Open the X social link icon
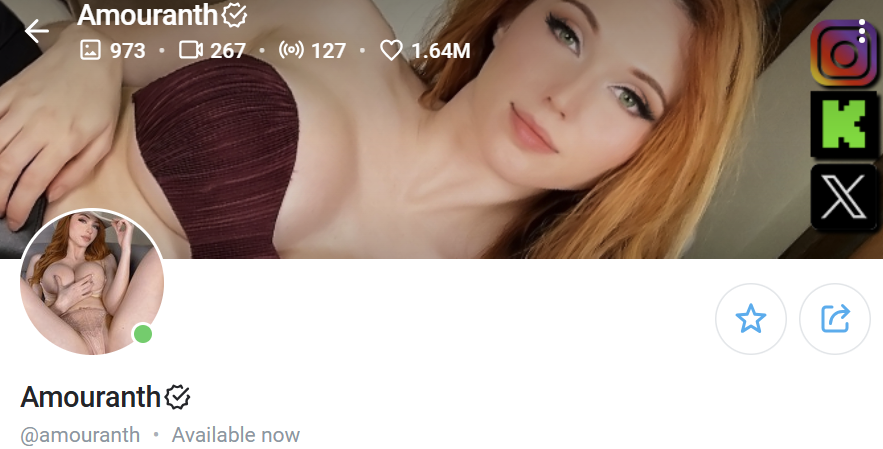This screenshot has width=883, height=449. click(x=844, y=197)
